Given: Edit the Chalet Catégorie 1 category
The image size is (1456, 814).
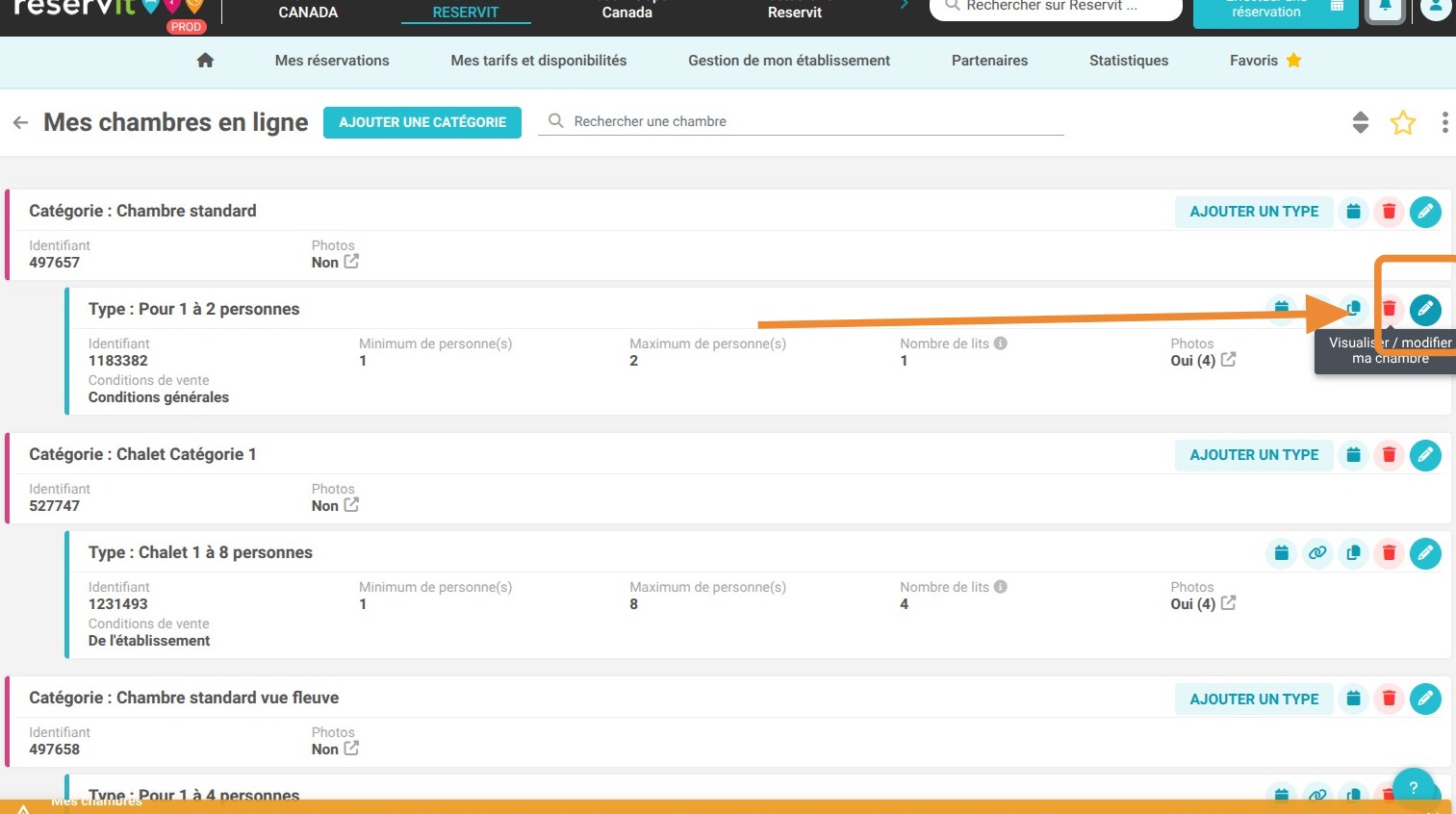Looking at the screenshot, I should (1425, 455).
